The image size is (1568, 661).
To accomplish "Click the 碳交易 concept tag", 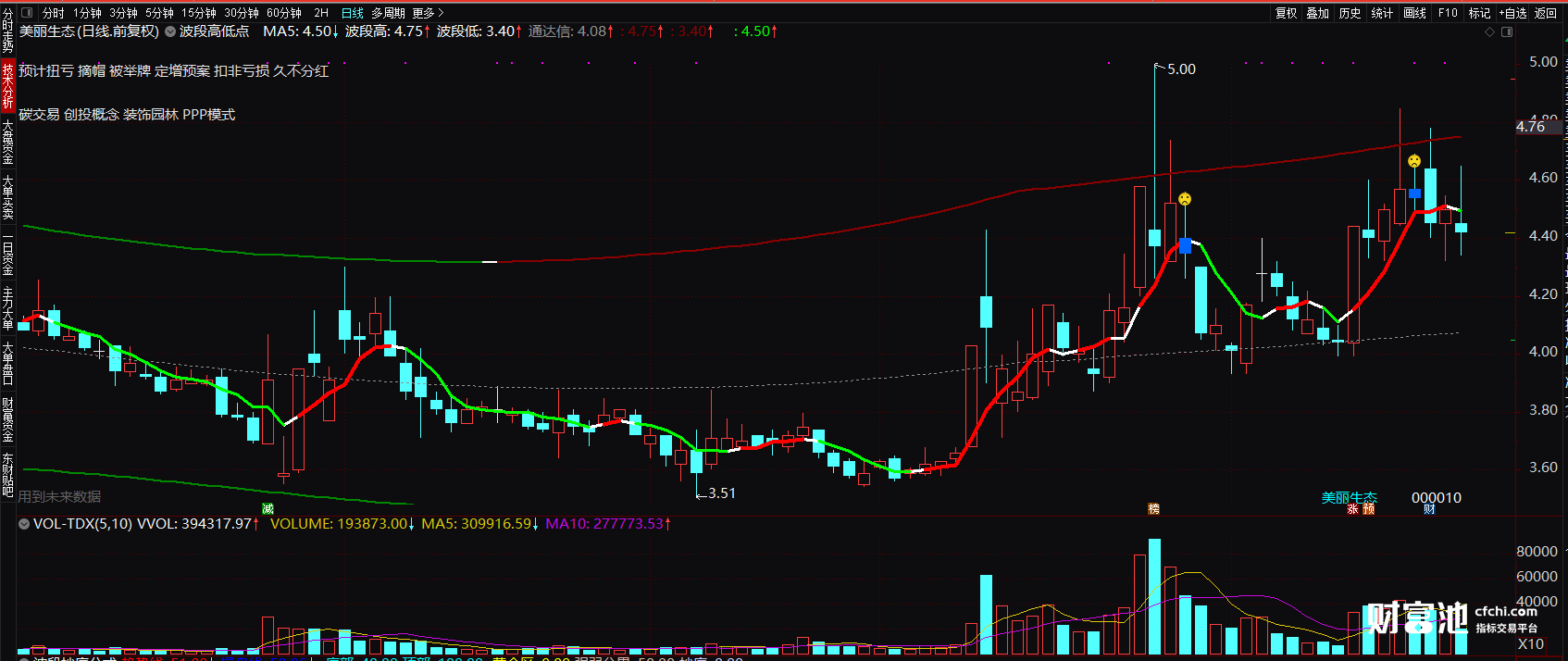I will point(39,115).
